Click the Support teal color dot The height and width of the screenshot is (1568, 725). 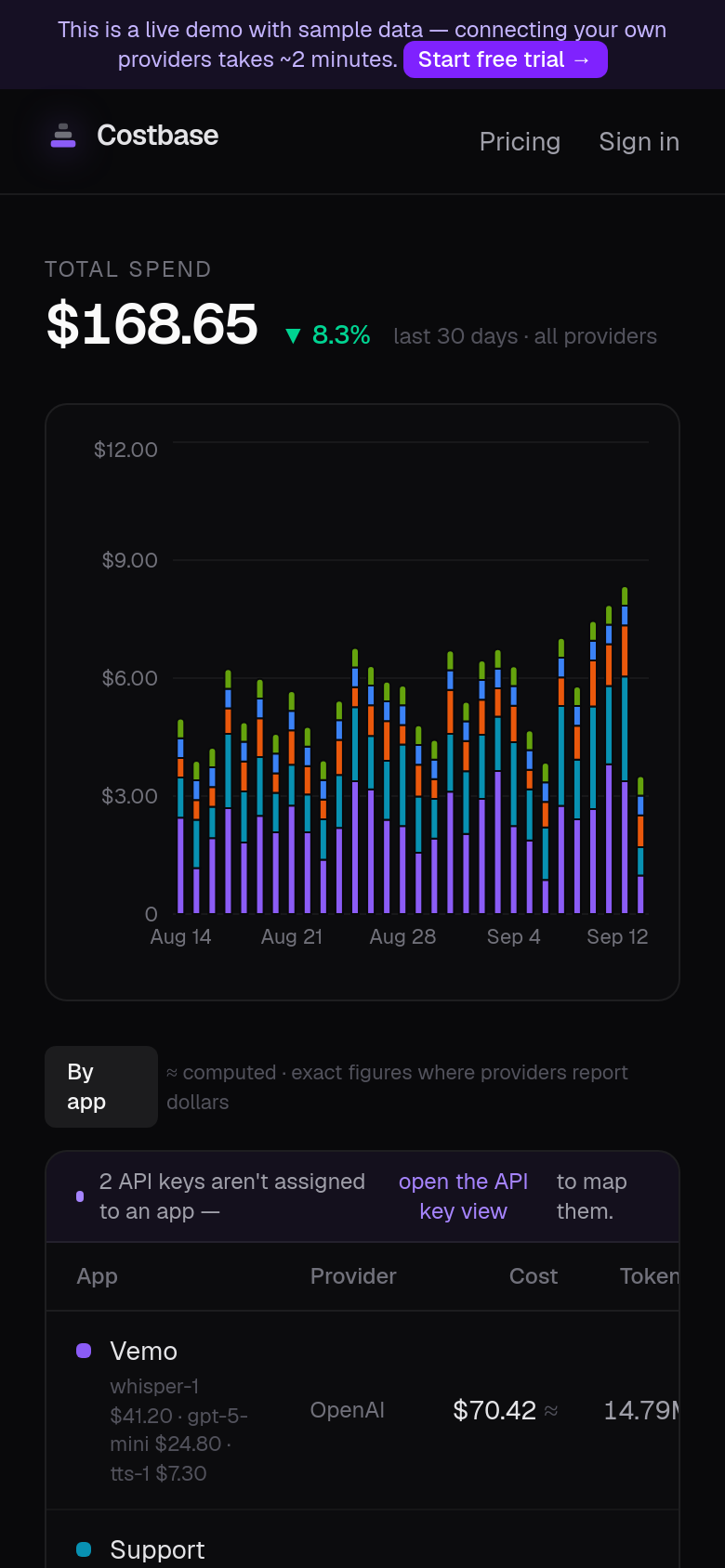click(x=84, y=1549)
